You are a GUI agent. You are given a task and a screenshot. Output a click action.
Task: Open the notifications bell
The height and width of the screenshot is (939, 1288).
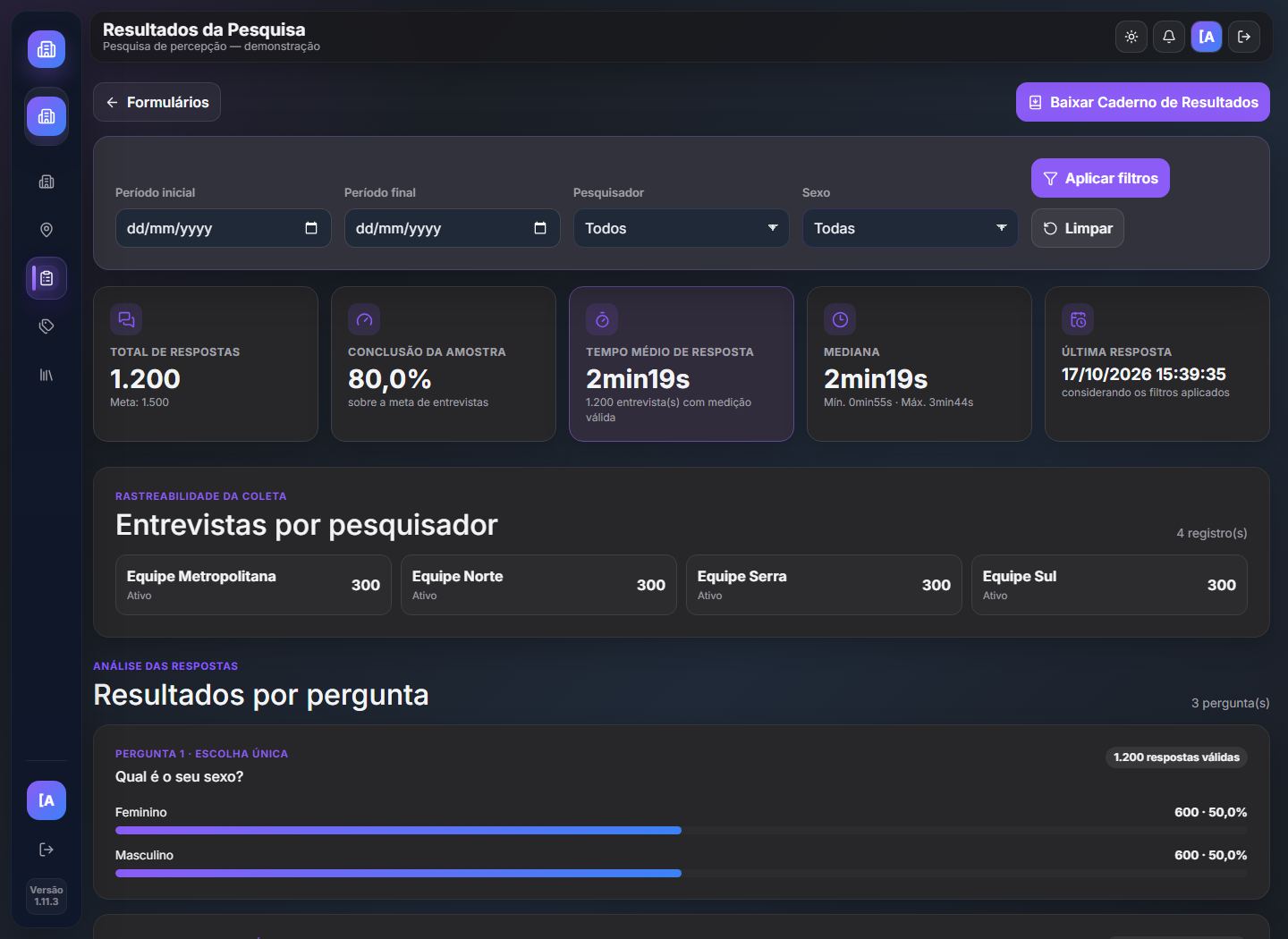[x=1169, y=37]
